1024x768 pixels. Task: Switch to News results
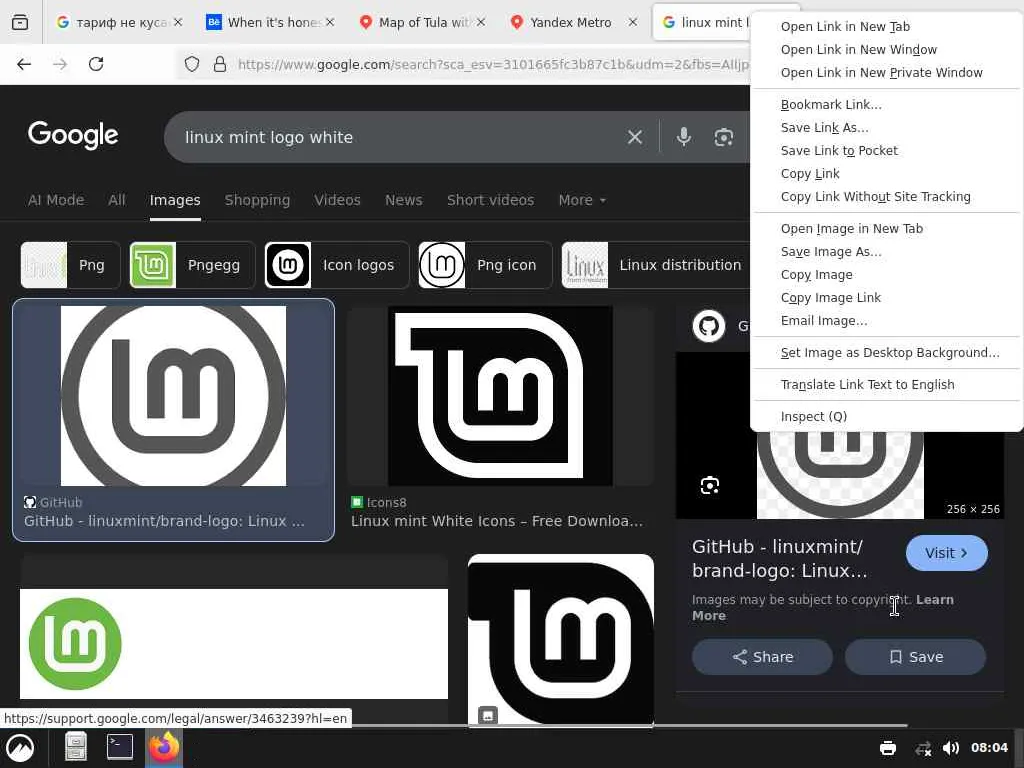[x=404, y=200]
